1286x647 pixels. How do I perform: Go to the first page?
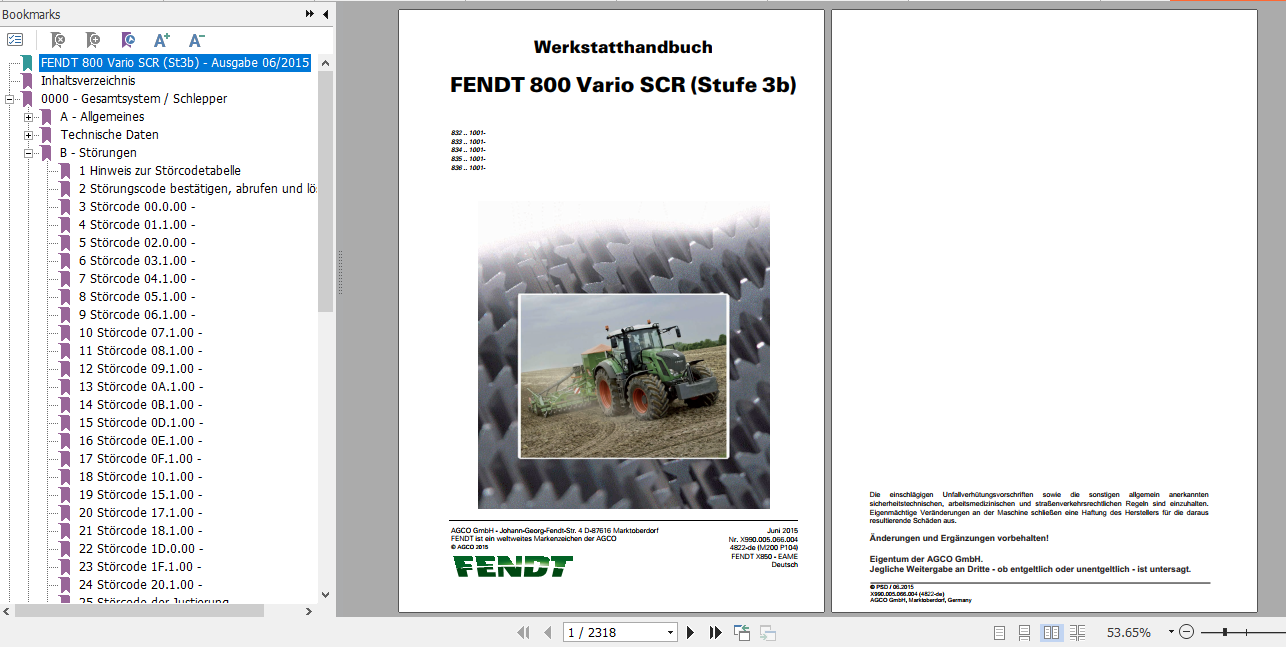[x=523, y=632]
